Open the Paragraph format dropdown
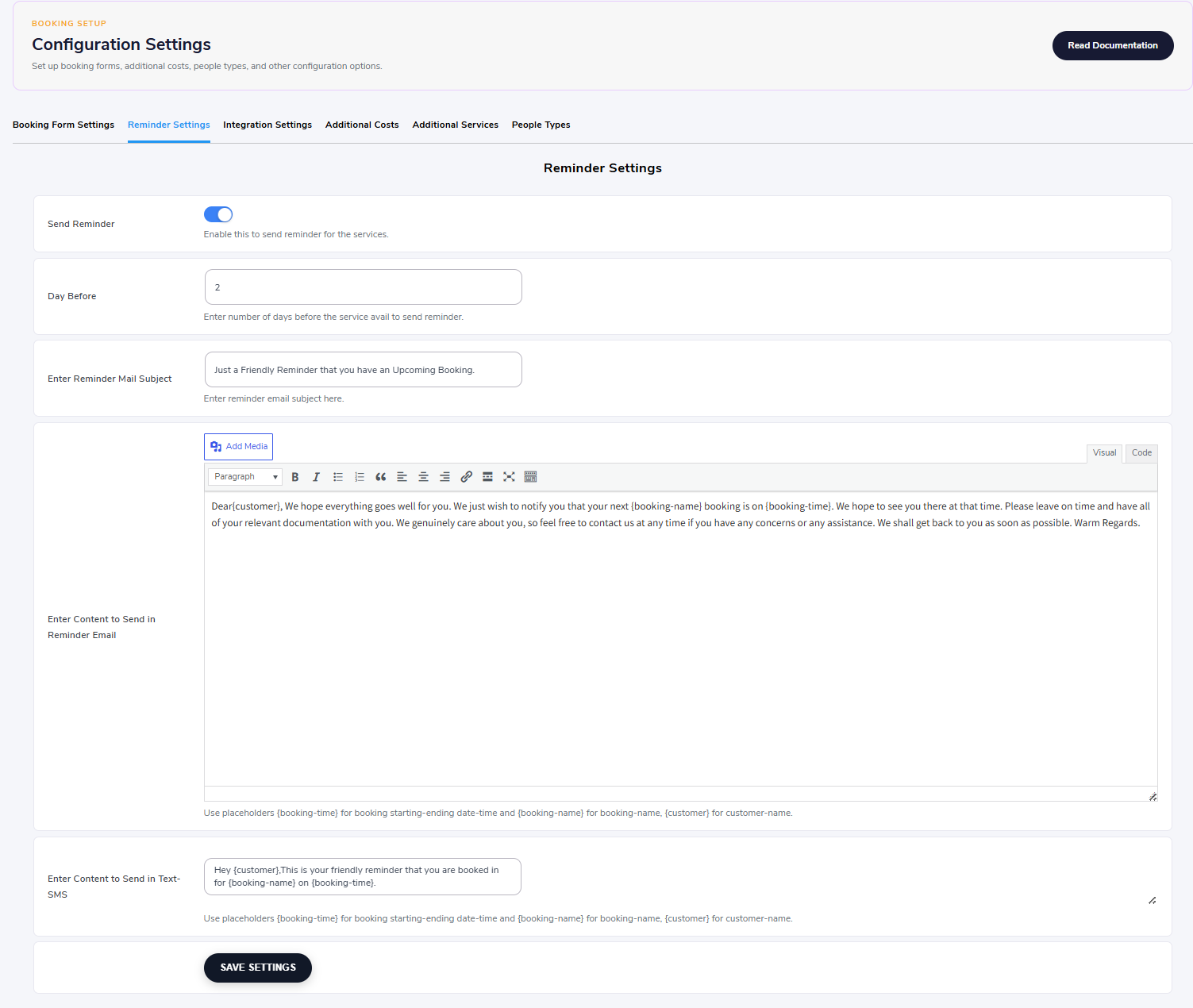Image resolution: width=1193 pixels, height=1008 pixels. 245,477
